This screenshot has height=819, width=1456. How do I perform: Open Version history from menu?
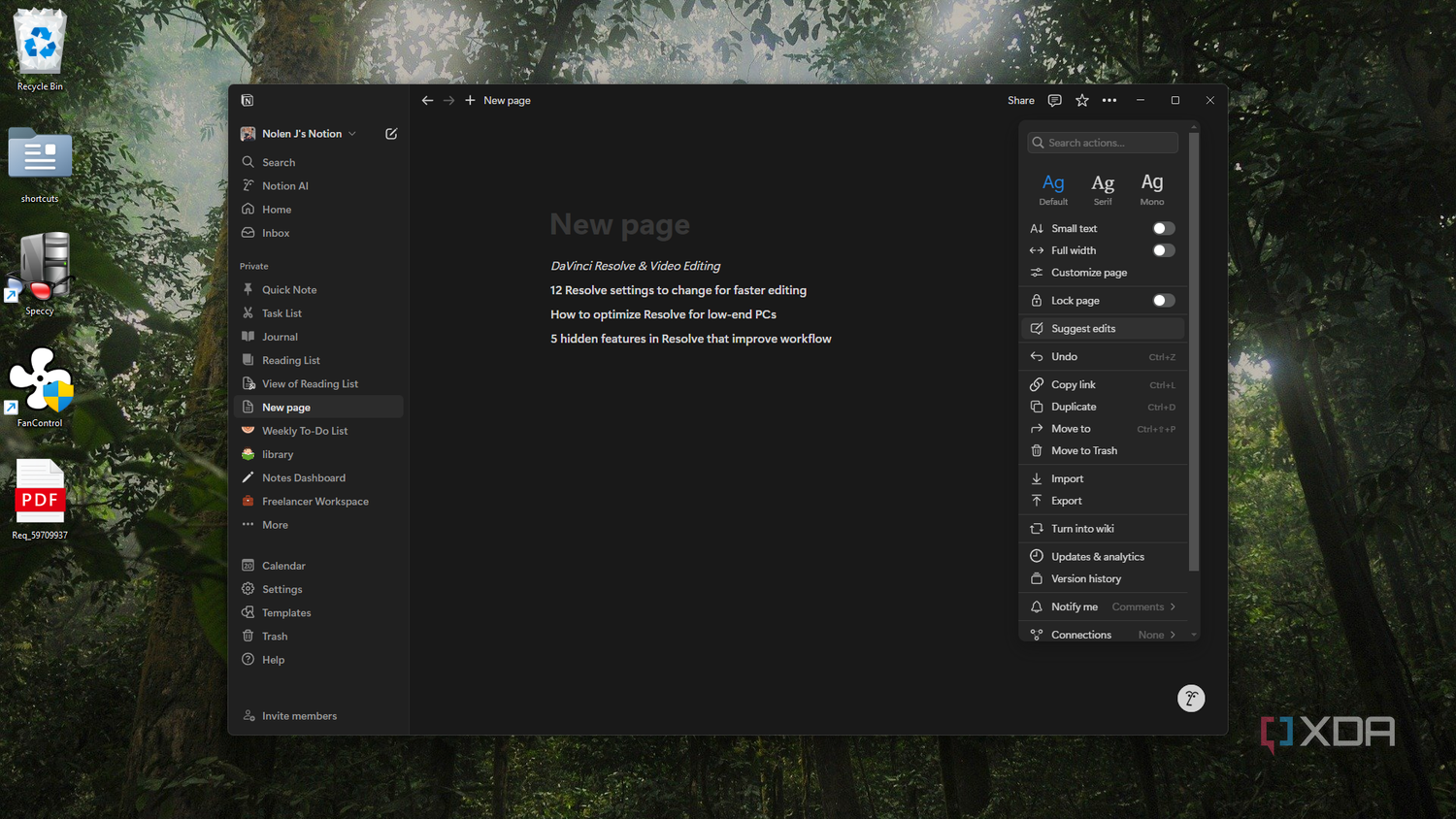point(1105,578)
